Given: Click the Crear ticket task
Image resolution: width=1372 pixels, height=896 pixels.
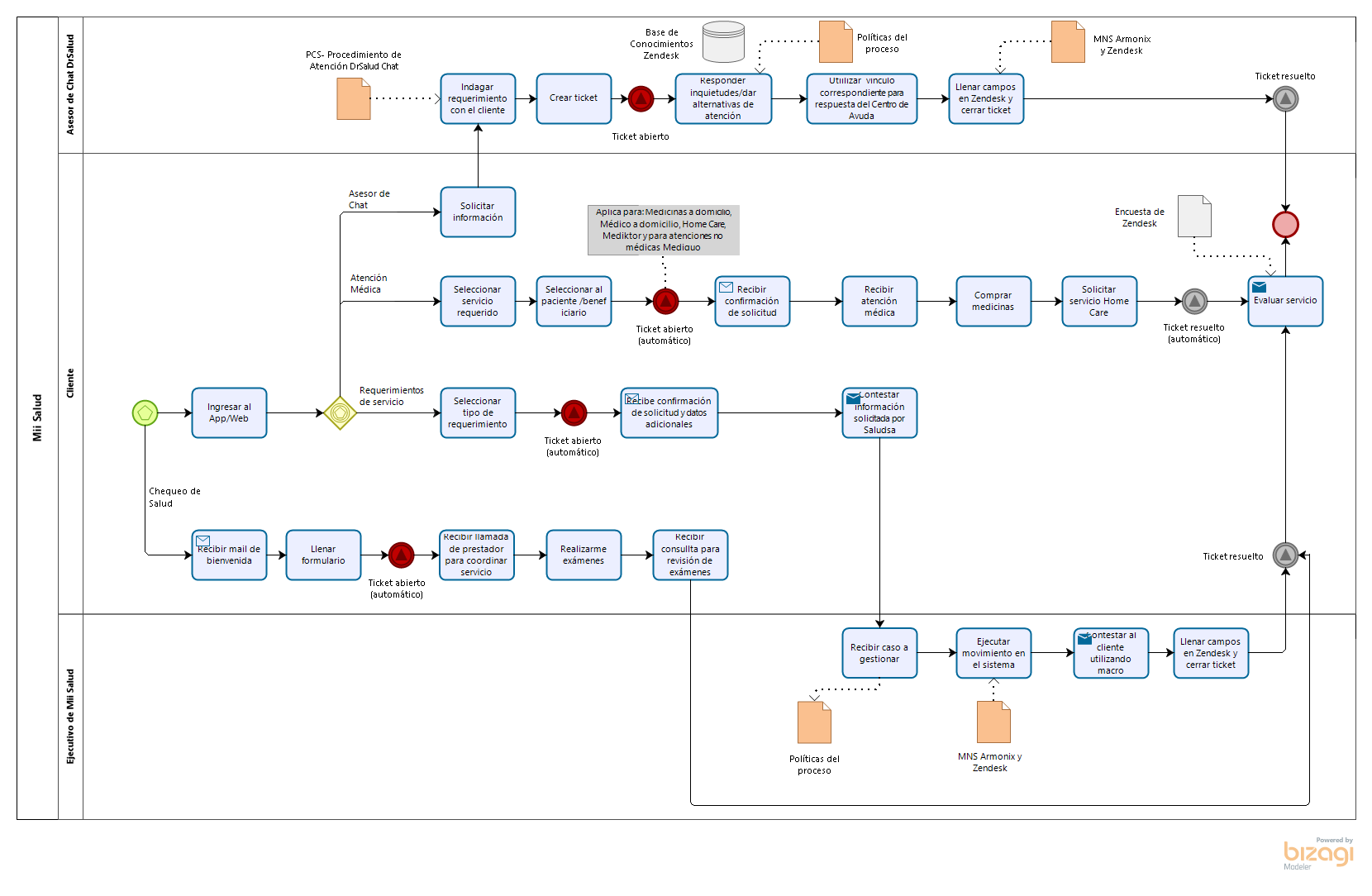Looking at the screenshot, I should pos(574,99).
